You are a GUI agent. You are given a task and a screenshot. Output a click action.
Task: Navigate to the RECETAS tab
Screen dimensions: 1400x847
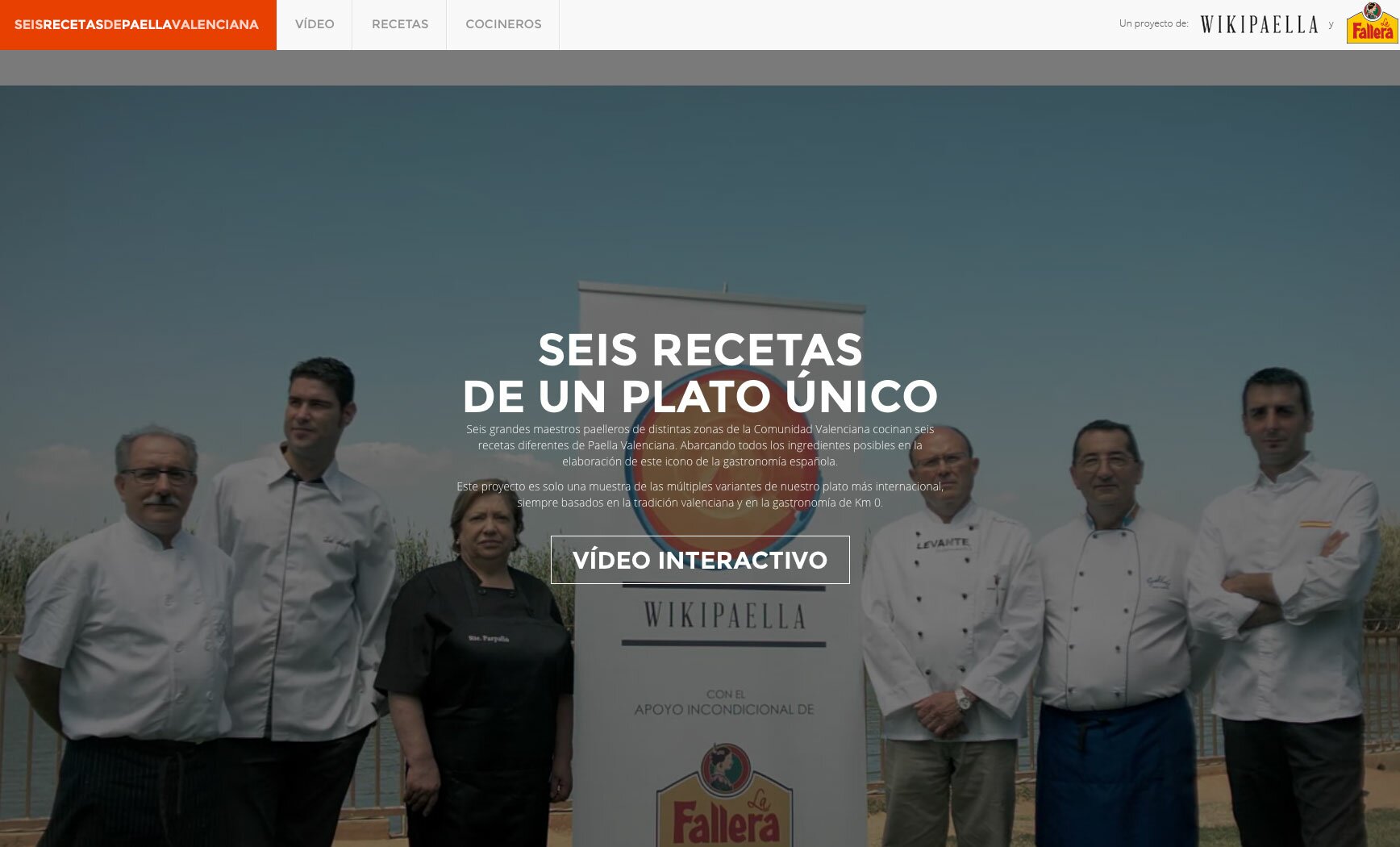coord(399,23)
